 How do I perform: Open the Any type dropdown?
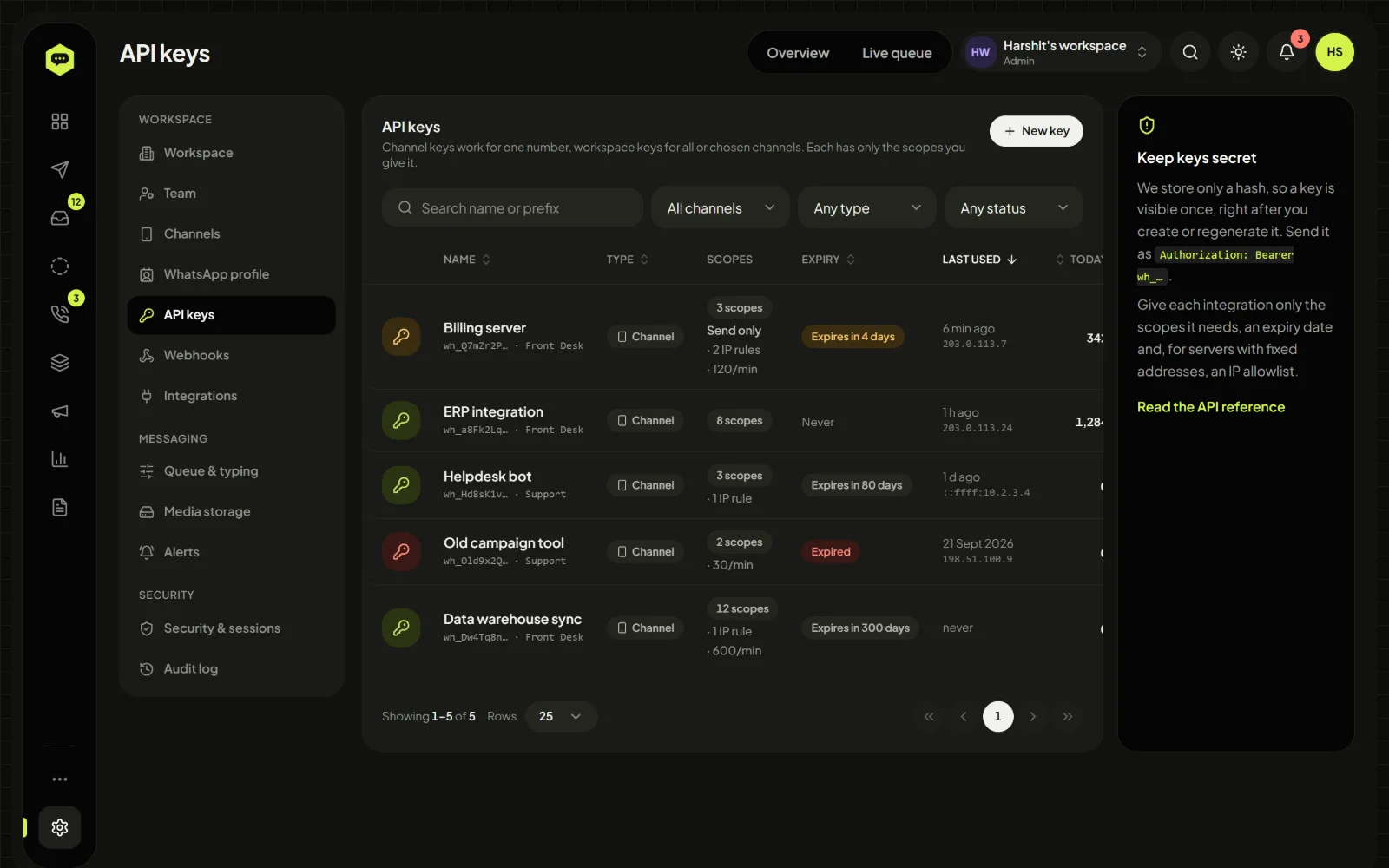[866, 207]
